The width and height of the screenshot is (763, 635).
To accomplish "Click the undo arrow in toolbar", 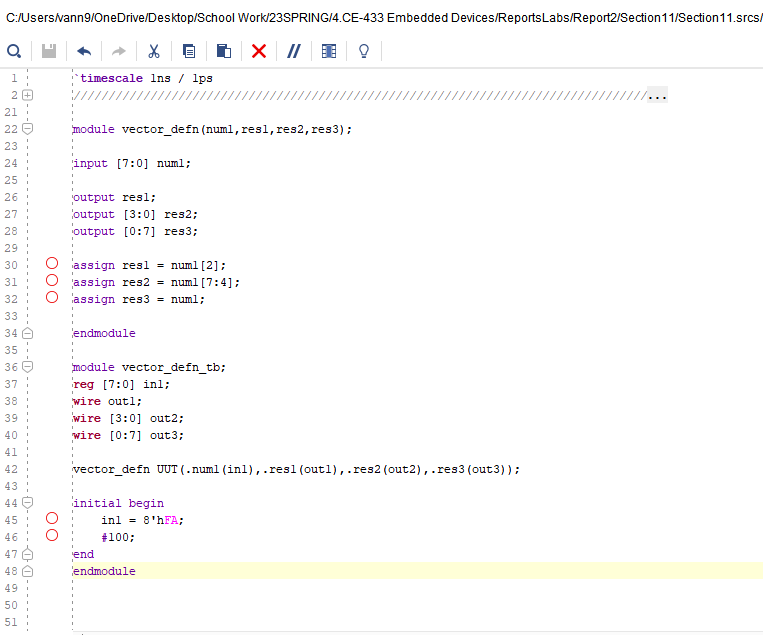I will pos(84,51).
